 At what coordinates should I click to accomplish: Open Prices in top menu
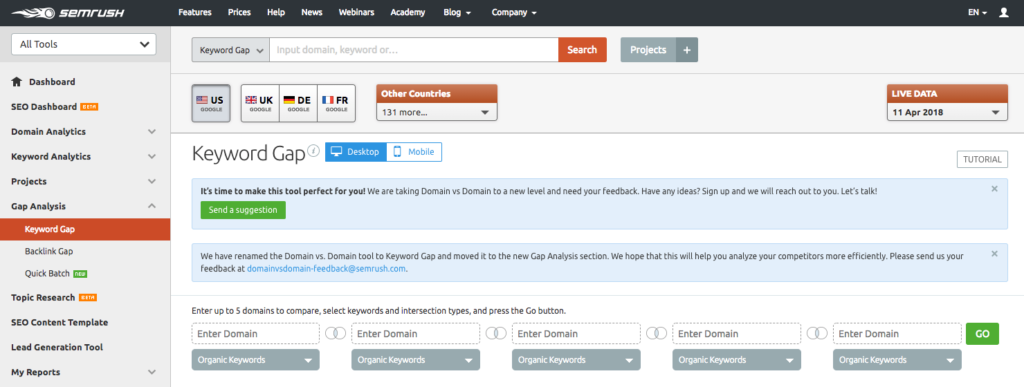(240, 12)
